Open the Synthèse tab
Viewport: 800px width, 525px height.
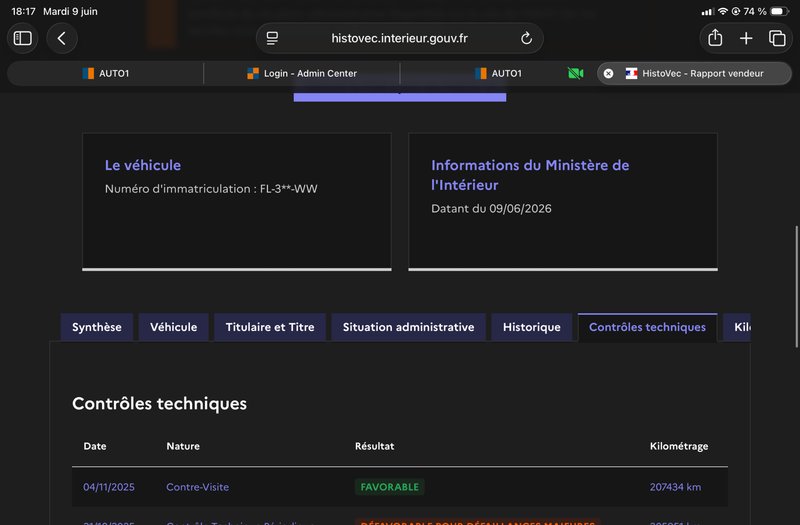(97, 327)
